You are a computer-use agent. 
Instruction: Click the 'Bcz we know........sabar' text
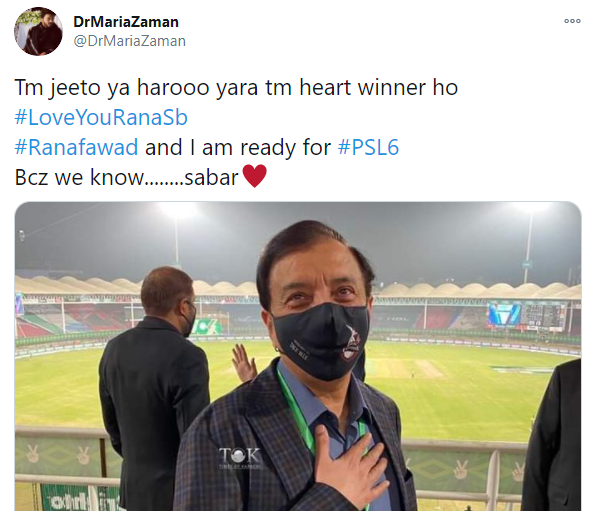pyautogui.click(x=127, y=177)
